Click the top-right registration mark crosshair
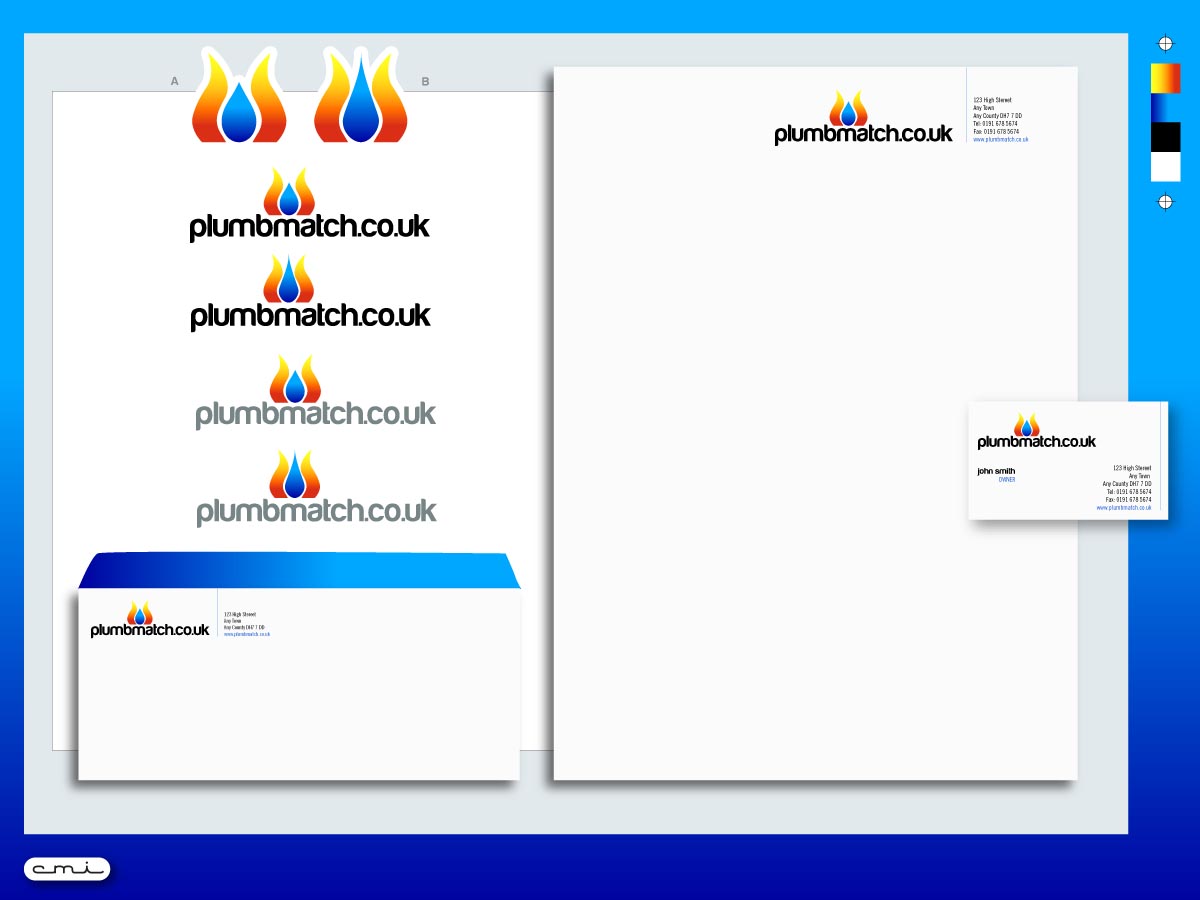Viewport: 1200px width, 900px height. [x=1165, y=42]
